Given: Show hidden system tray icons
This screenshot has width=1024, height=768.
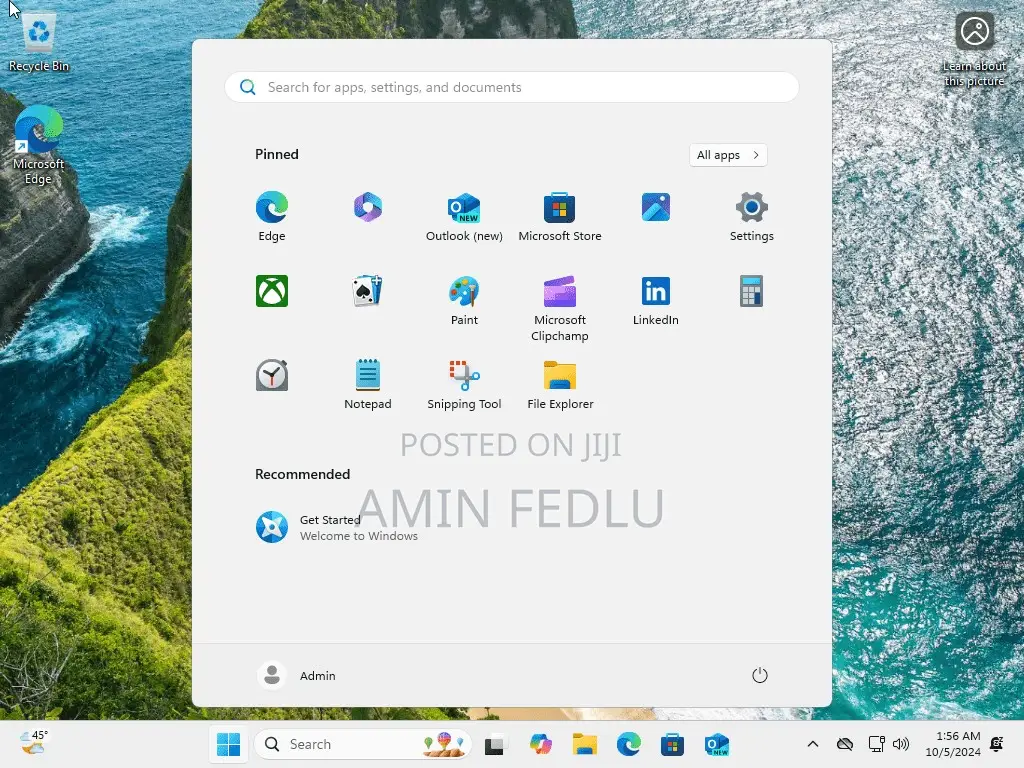Looking at the screenshot, I should (x=812, y=744).
